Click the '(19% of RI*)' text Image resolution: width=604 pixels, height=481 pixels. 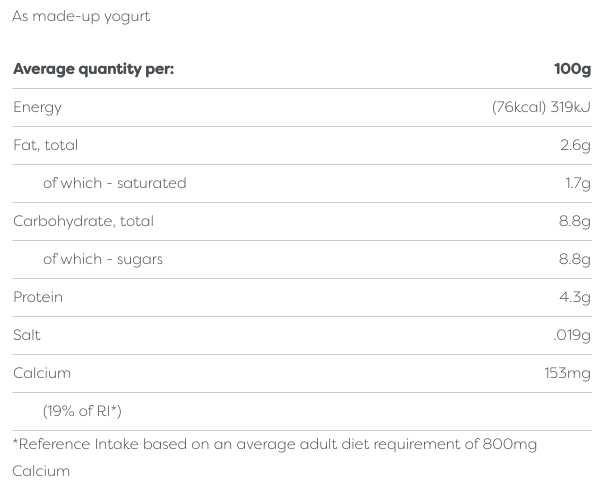tap(82, 411)
